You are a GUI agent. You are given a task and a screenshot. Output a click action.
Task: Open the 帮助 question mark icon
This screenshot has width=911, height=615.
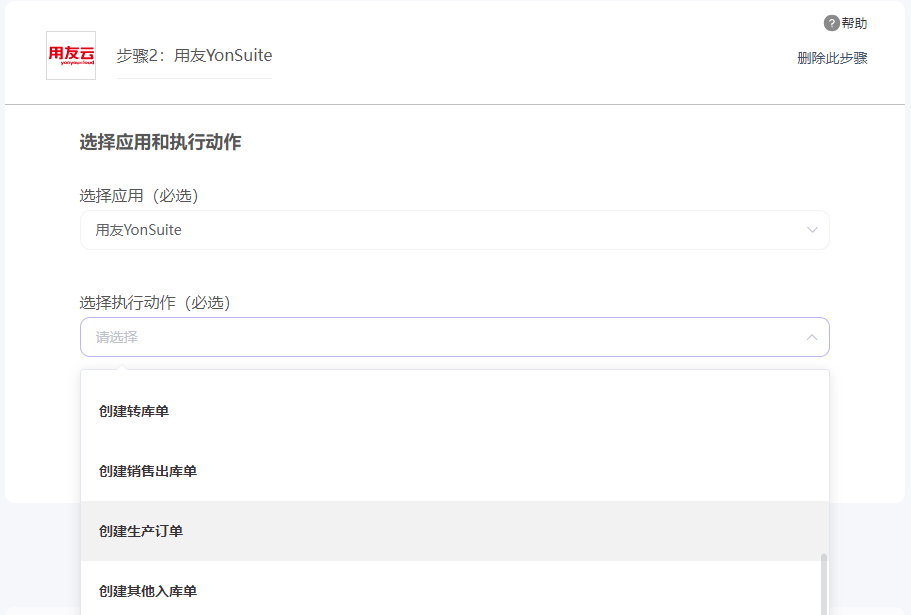click(831, 23)
